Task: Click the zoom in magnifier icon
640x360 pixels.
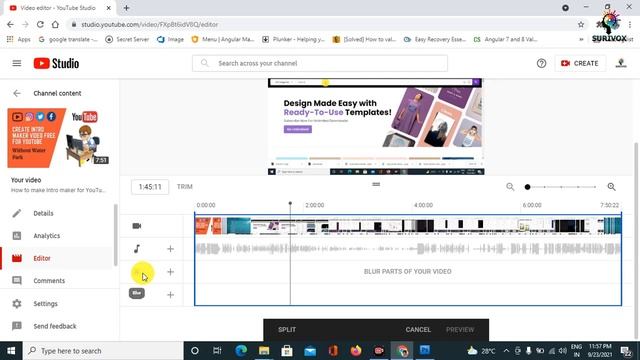Action: tap(611, 187)
